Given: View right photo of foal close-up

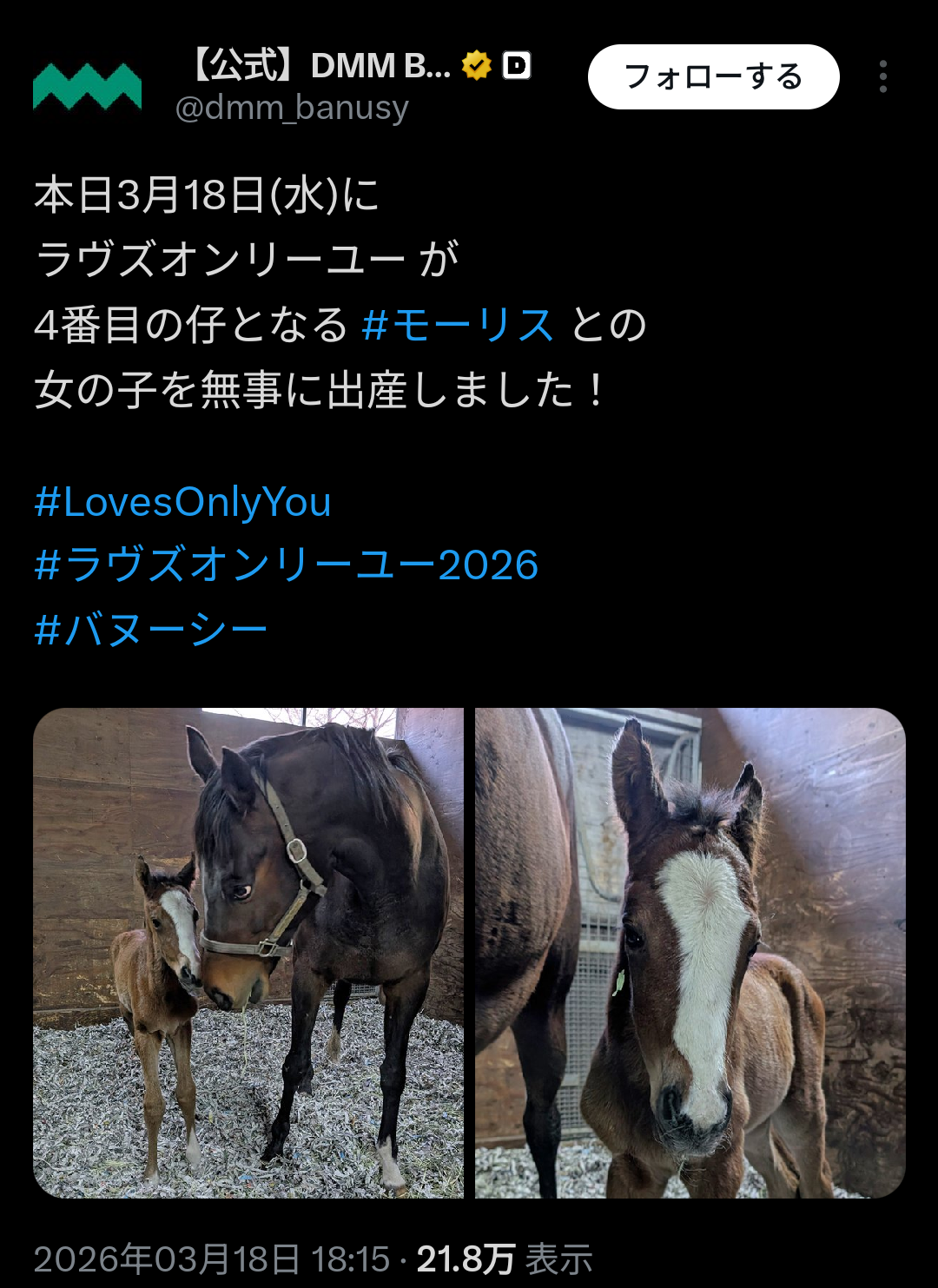Looking at the screenshot, I should (x=690, y=953).
